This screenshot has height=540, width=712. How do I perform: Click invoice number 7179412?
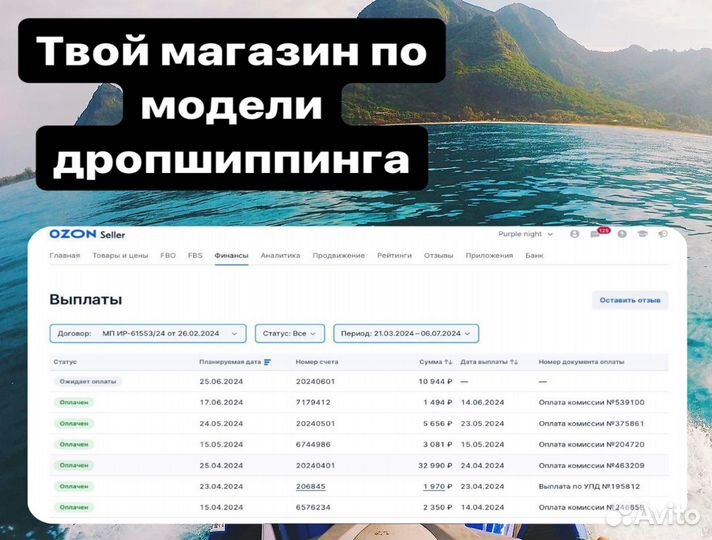[313, 402]
